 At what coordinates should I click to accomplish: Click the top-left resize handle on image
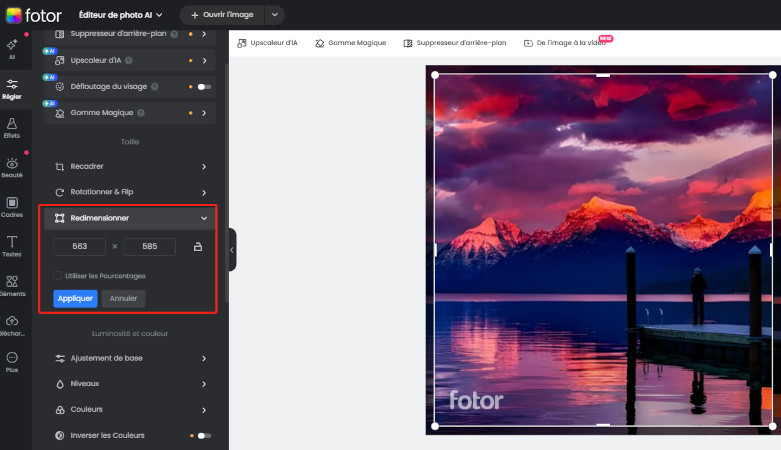point(435,75)
